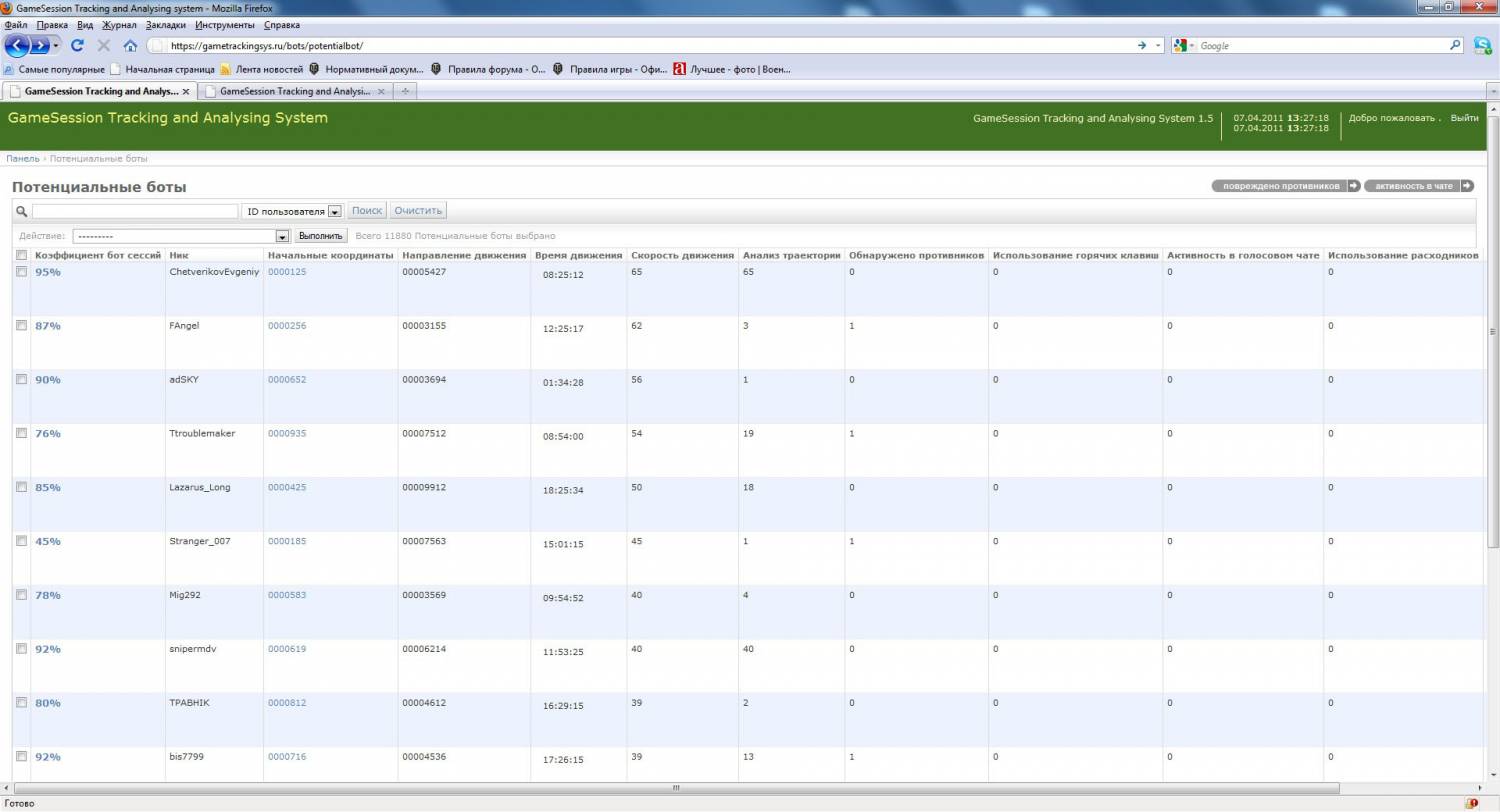
Task: Click the page icon in the address bar
Action: (x=157, y=45)
